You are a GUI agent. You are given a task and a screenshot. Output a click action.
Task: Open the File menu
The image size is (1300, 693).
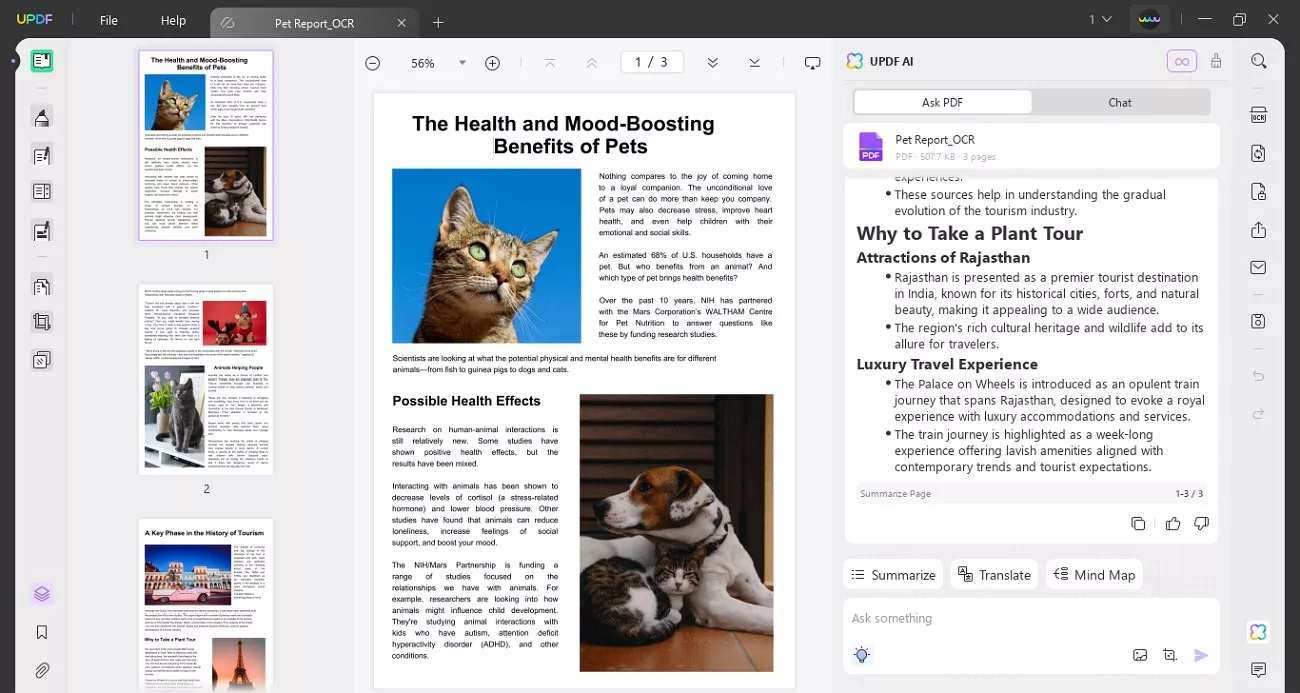click(x=108, y=20)
